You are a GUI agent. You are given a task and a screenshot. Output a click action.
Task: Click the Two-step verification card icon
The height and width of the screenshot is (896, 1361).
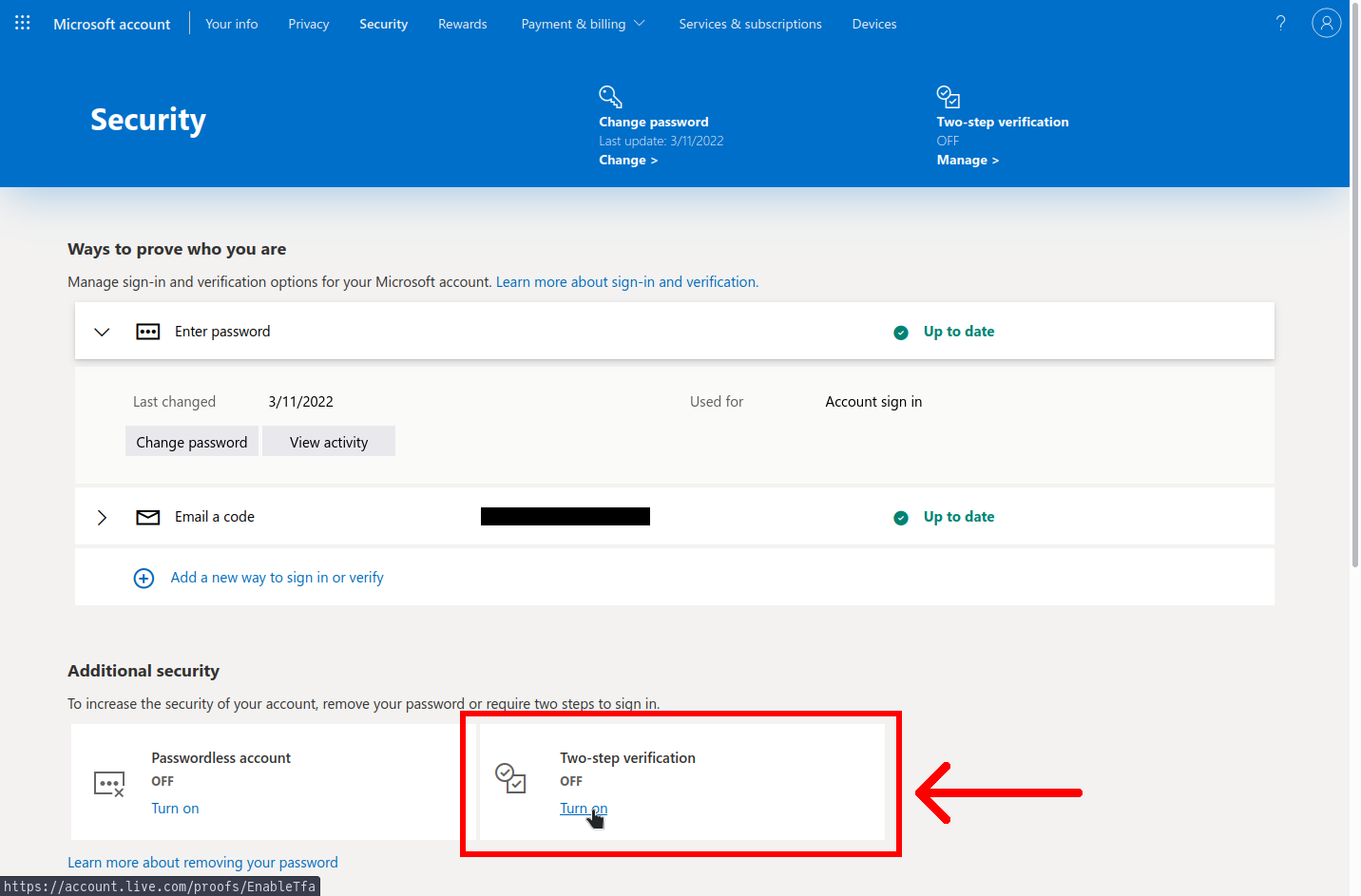[x=510, y=777]
